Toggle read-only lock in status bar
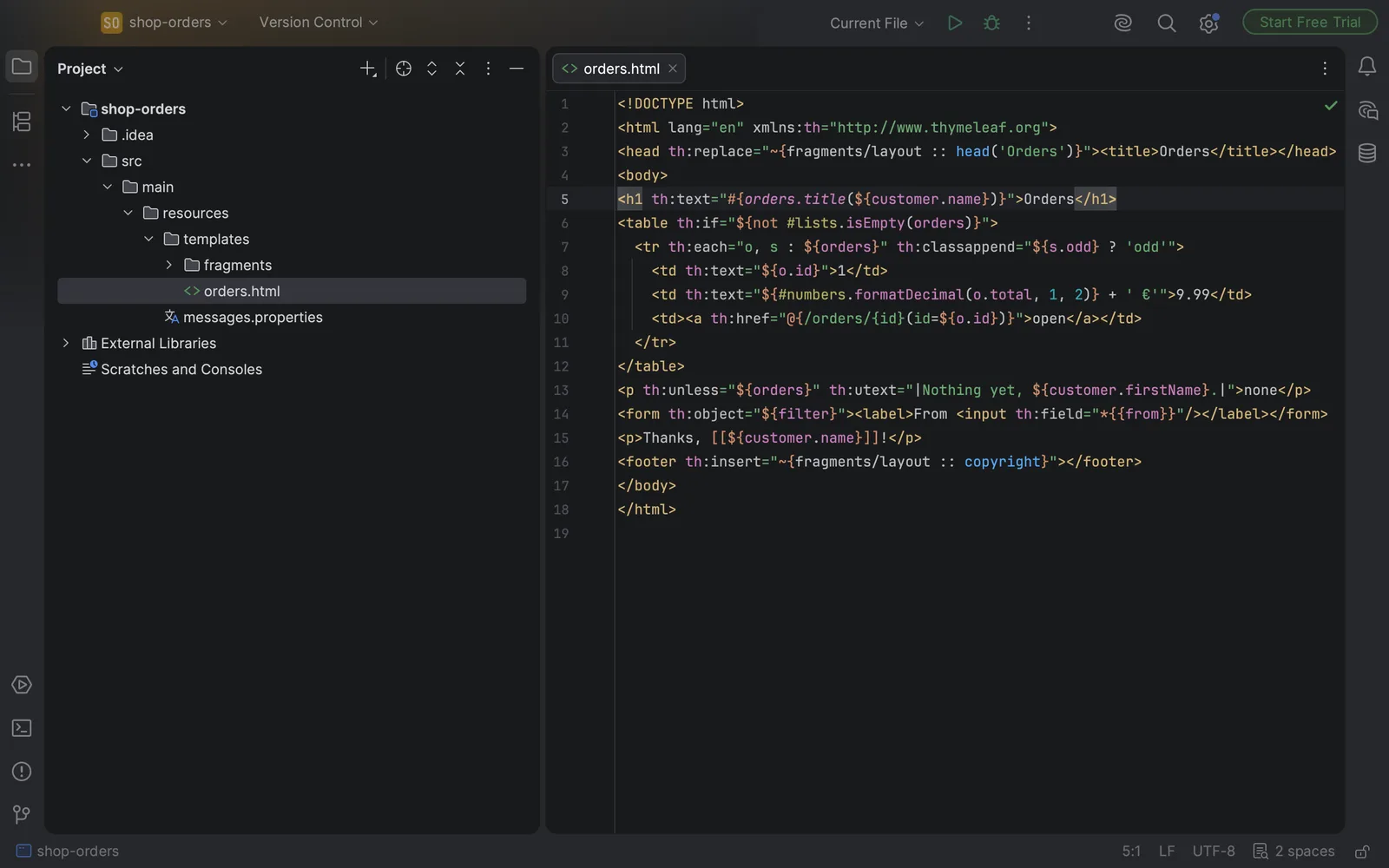Viewport: 1389px width, 868px height. (1363, 852)
